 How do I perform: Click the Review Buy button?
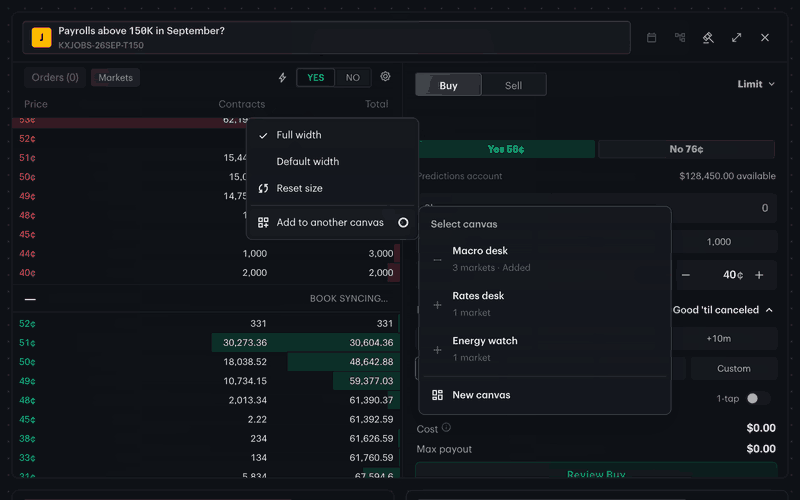click(x=596, y=470)
